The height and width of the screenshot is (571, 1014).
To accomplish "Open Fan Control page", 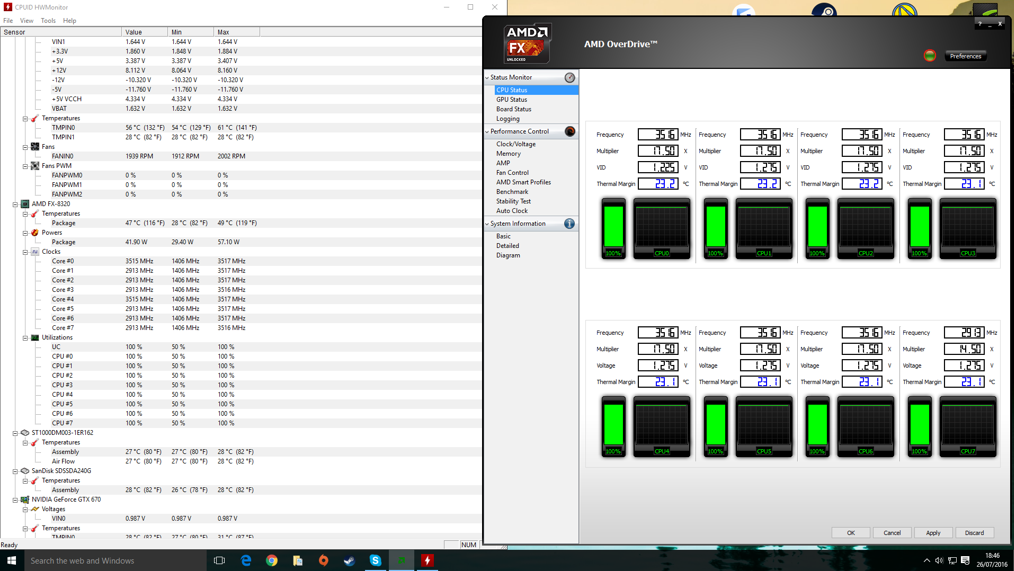I will (x=512, y=173).
